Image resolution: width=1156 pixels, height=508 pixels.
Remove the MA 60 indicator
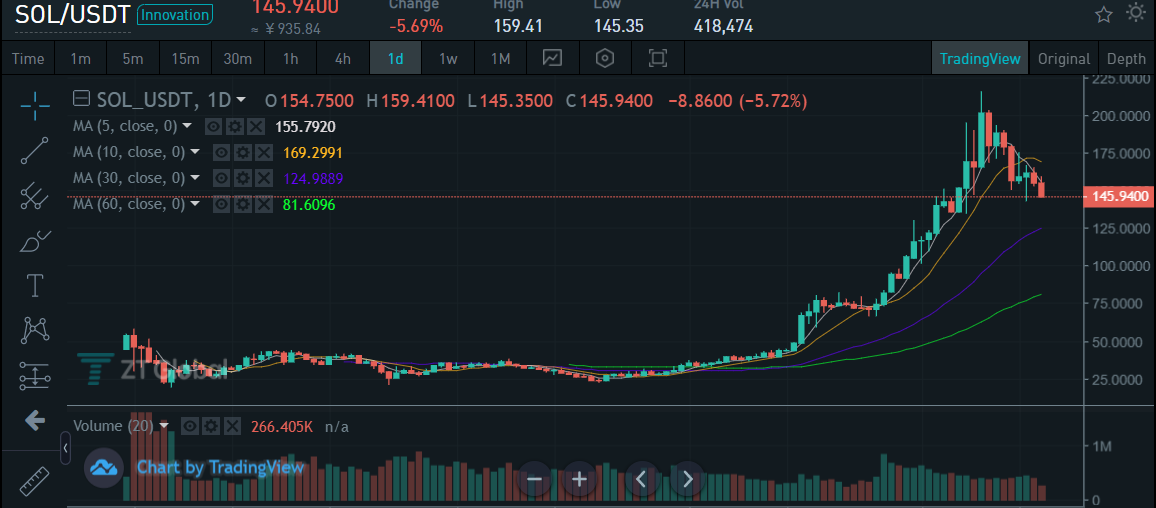tap(263, 204)
